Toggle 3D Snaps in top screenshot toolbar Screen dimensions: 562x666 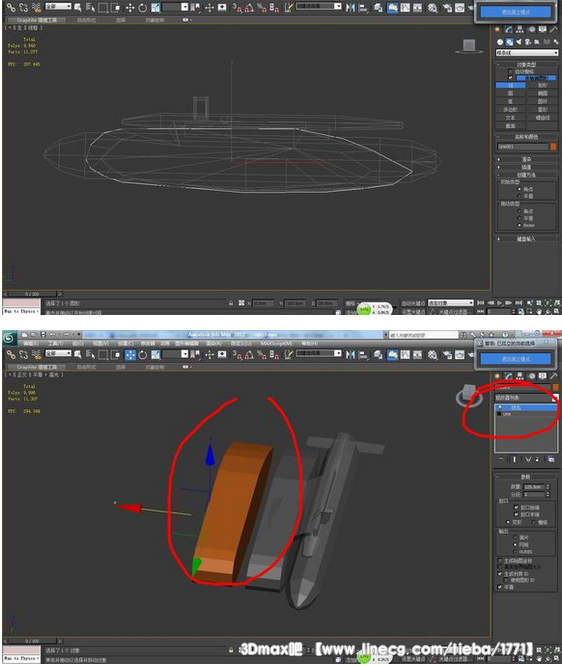pyautogui.click(x=237, y=7)
